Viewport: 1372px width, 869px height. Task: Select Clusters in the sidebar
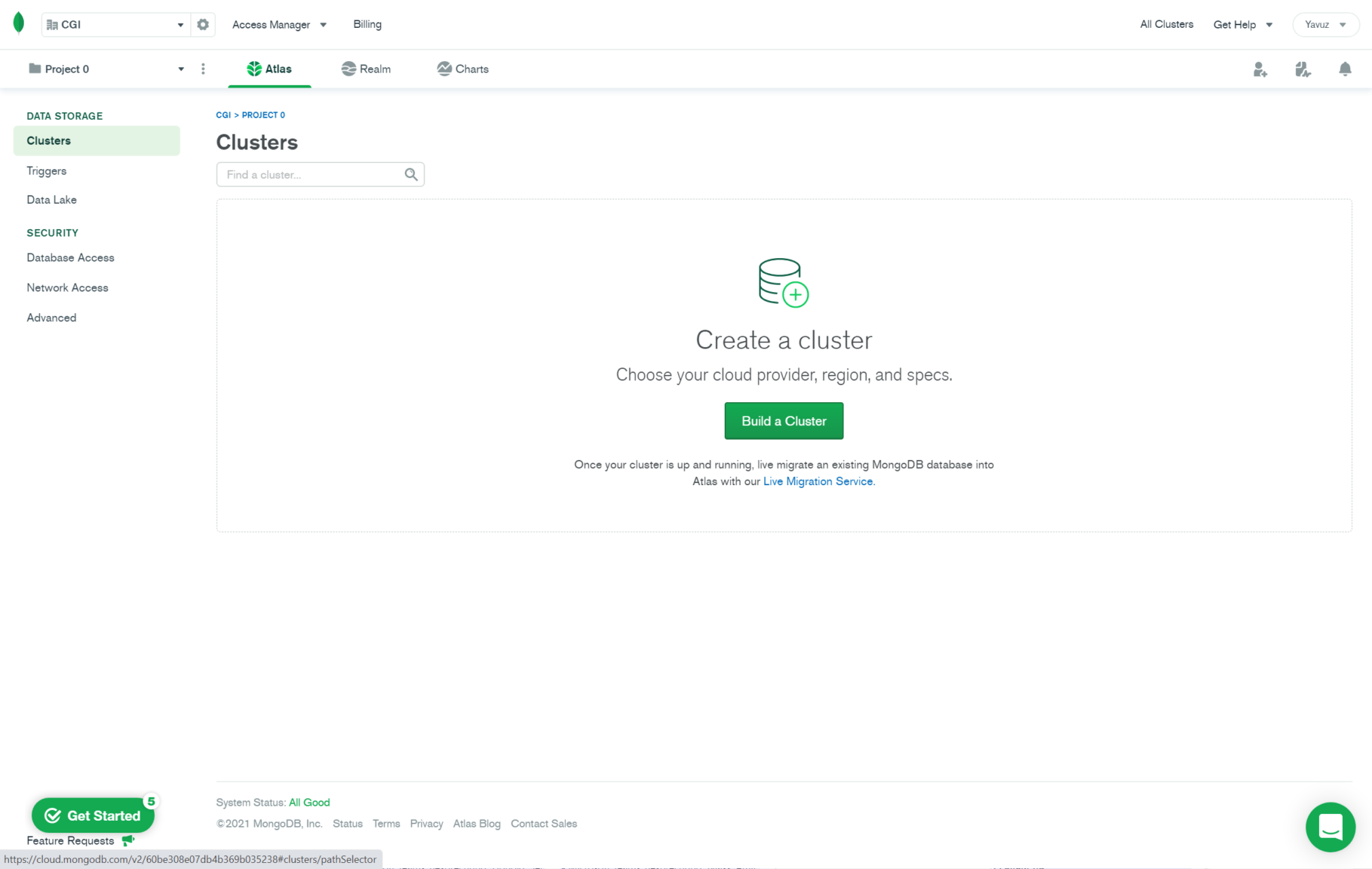(97, 140)
